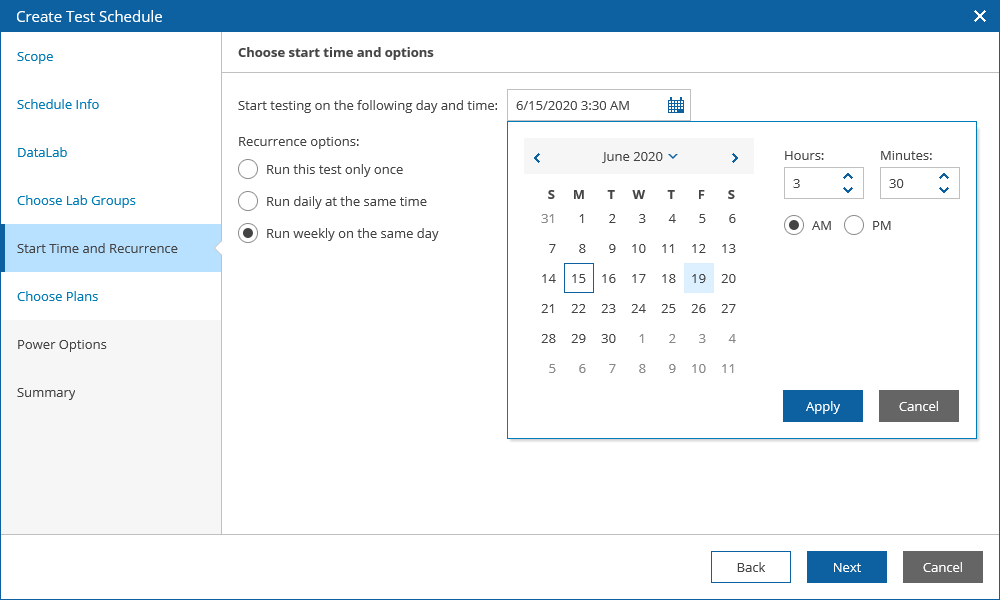The image size is (1000, 600).
Task: Click the start date and time field
Action: pos(585,105)
